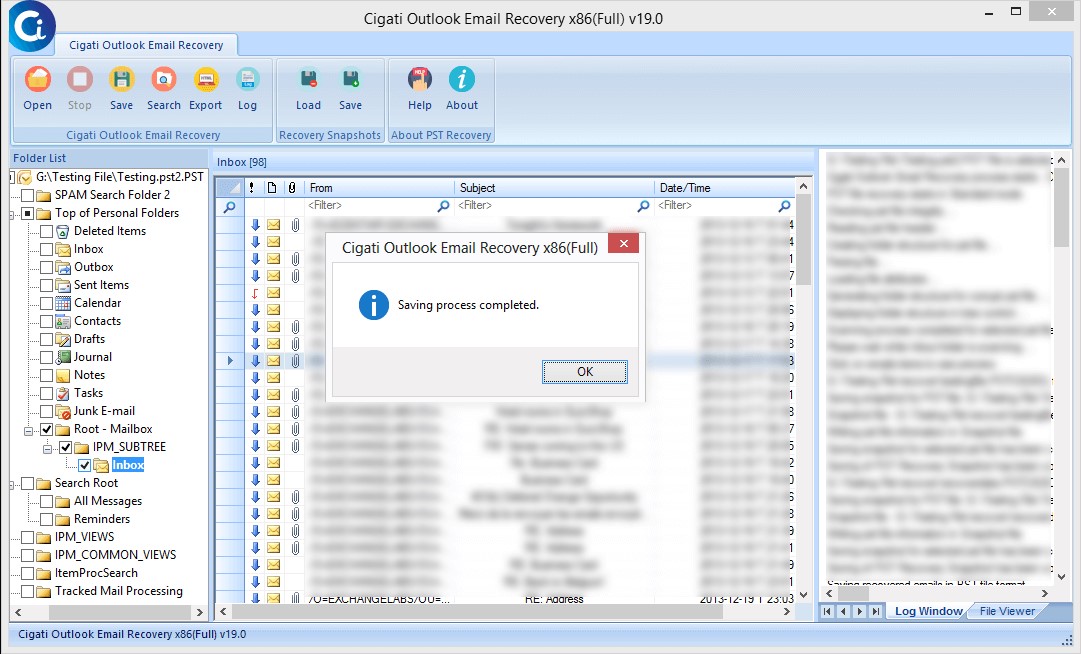The width and height of the screenshot is (1081, 654).
Task: Switch to the Log Window tab
Action: 928,611
